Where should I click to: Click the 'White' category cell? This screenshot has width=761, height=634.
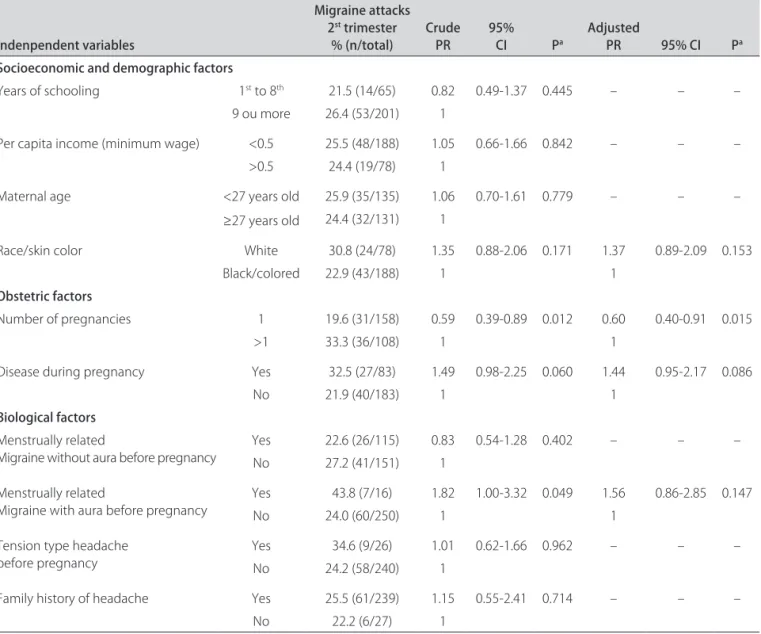pyautogui.click(x=261, y=250)
